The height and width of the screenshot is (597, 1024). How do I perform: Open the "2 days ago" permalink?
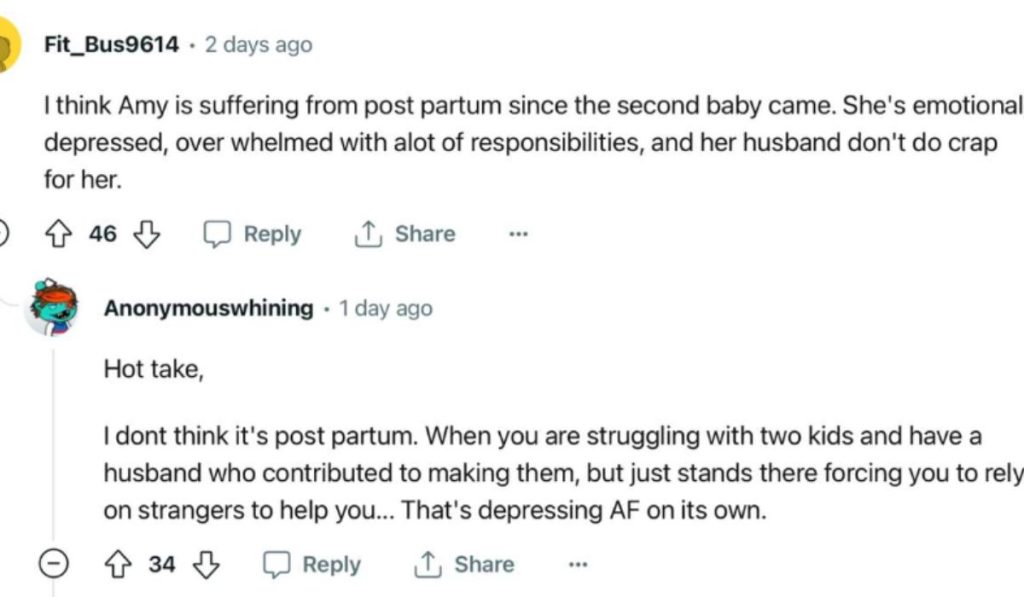pos(258,45)
